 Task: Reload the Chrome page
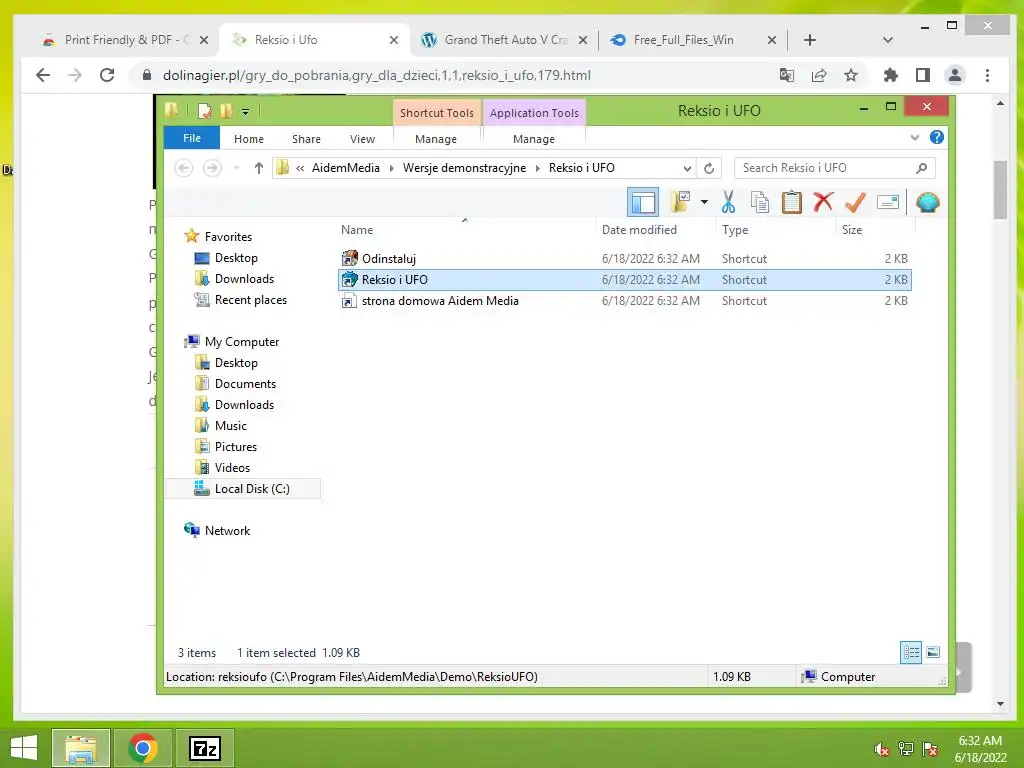(107, 75)
